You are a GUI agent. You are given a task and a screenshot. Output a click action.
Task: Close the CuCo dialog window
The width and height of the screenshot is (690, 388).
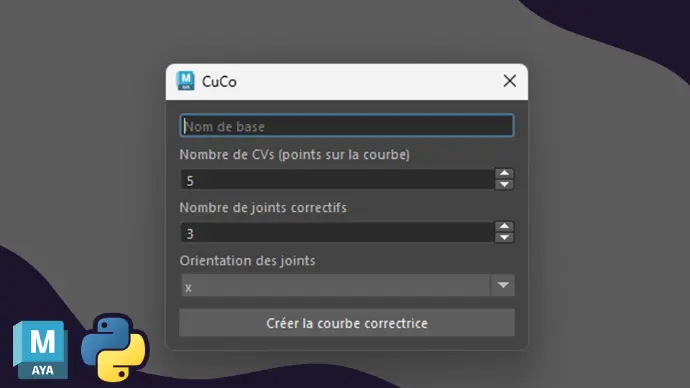(x=510, y=81)
